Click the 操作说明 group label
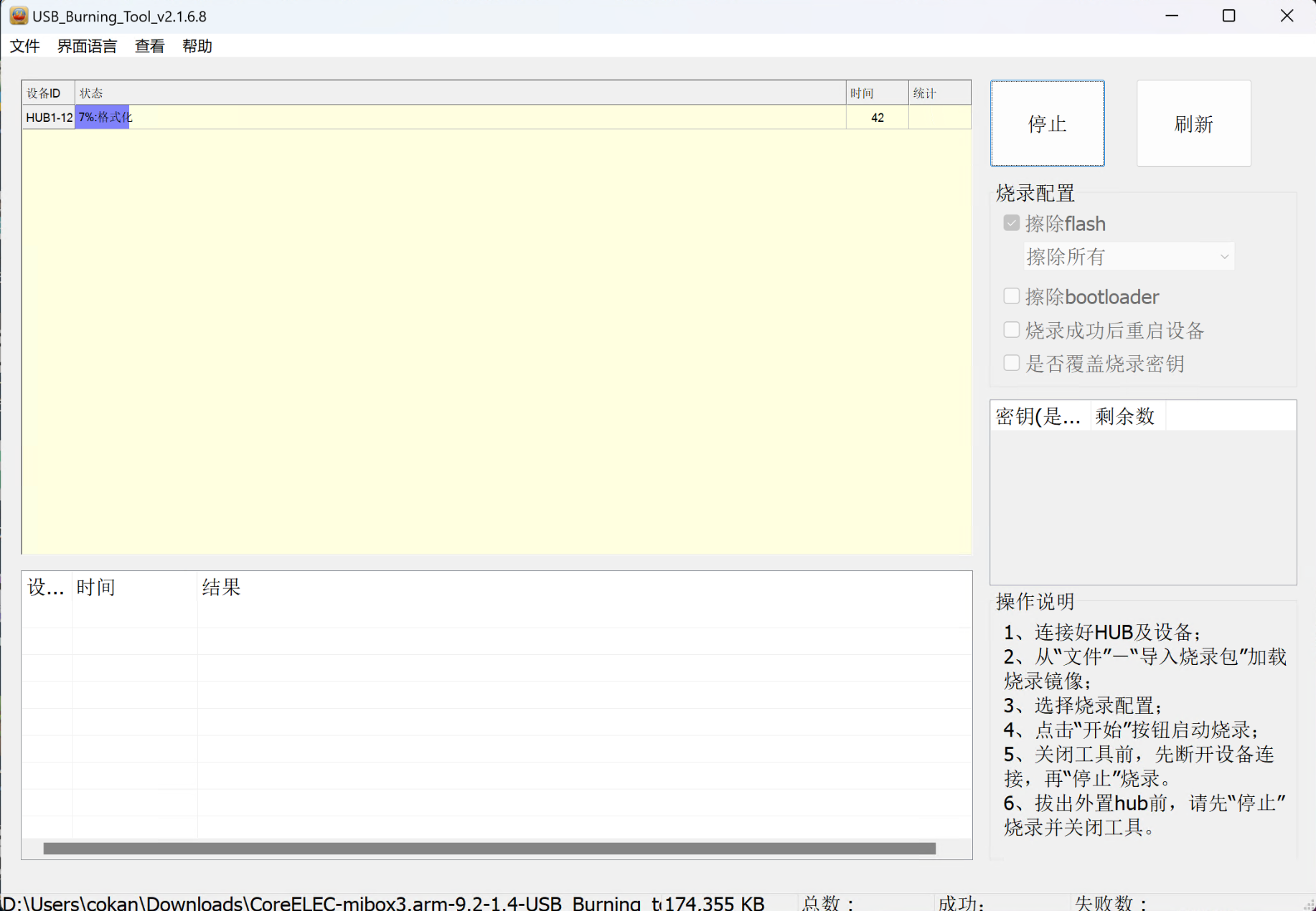 point(1035,601)
